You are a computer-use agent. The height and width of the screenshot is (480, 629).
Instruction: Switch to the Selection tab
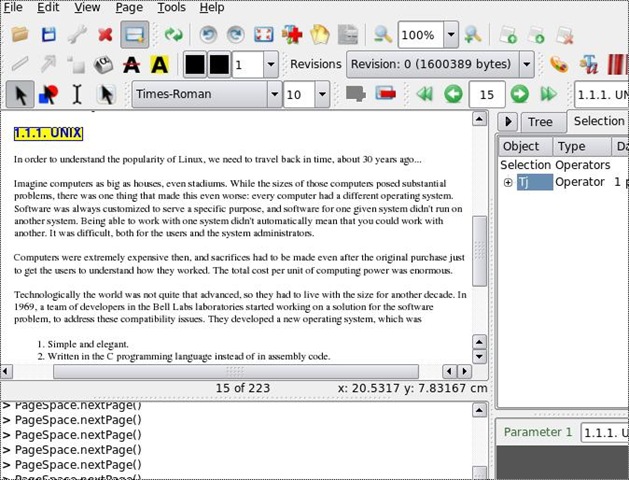pyautogui.click(x=599, y=121)
